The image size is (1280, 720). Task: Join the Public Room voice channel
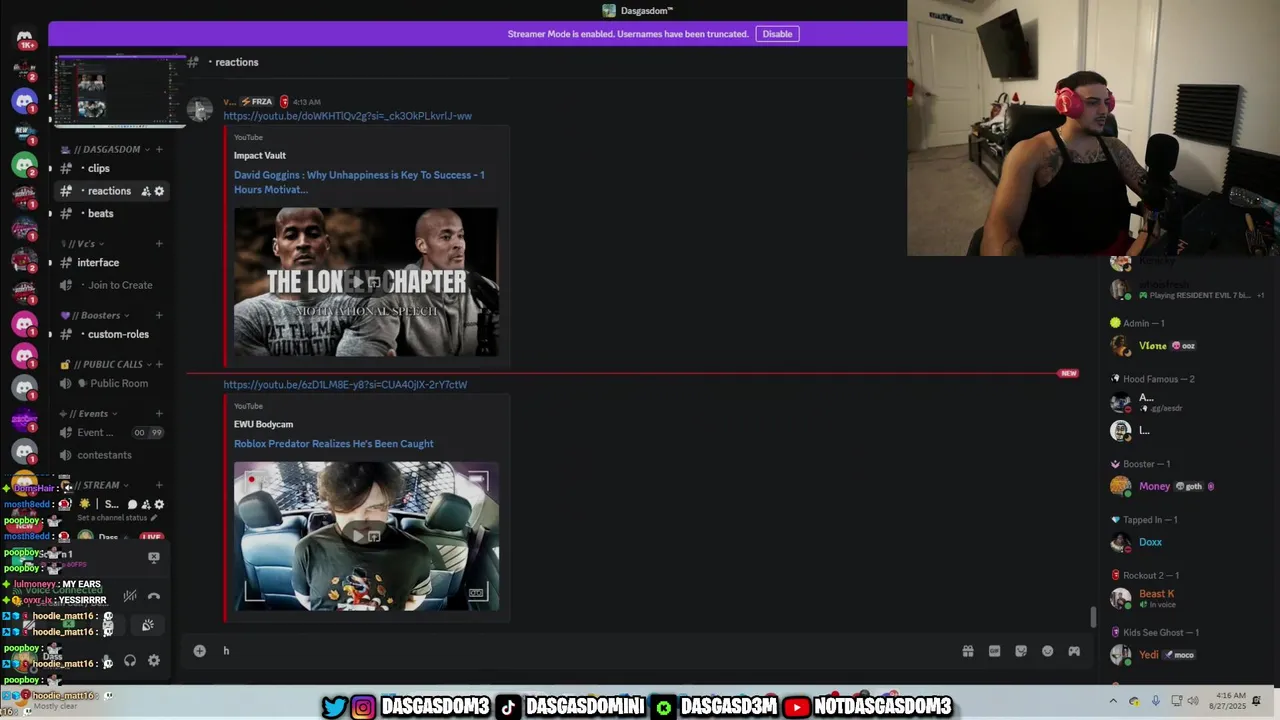[x=110, y=383]
